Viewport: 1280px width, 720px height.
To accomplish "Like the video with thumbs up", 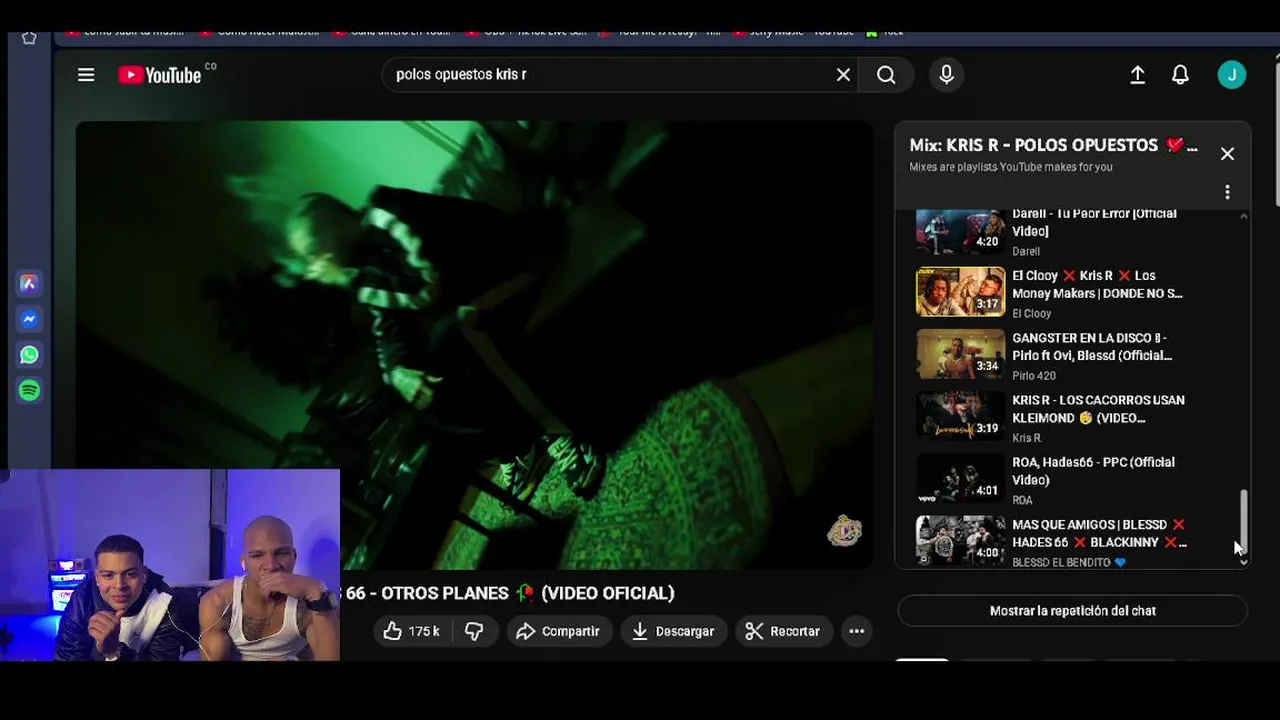I will pos(411,631).
